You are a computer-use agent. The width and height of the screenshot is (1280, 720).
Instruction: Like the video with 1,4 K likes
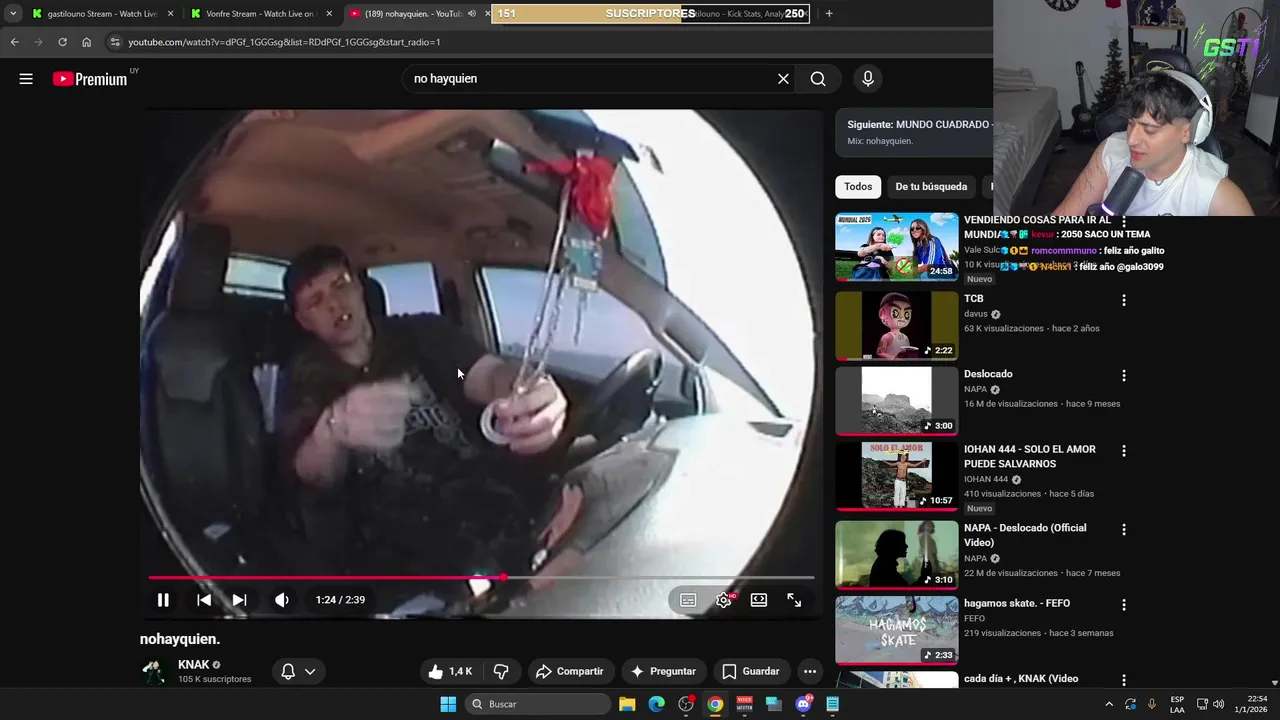tap(450, 672)
